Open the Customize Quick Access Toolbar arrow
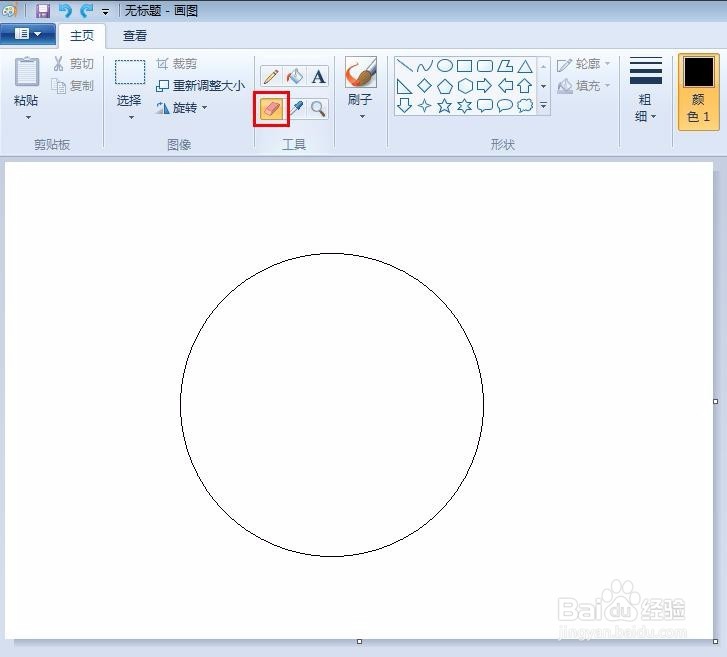This screenshot has height=657, width=727. (x=106, y=12)
